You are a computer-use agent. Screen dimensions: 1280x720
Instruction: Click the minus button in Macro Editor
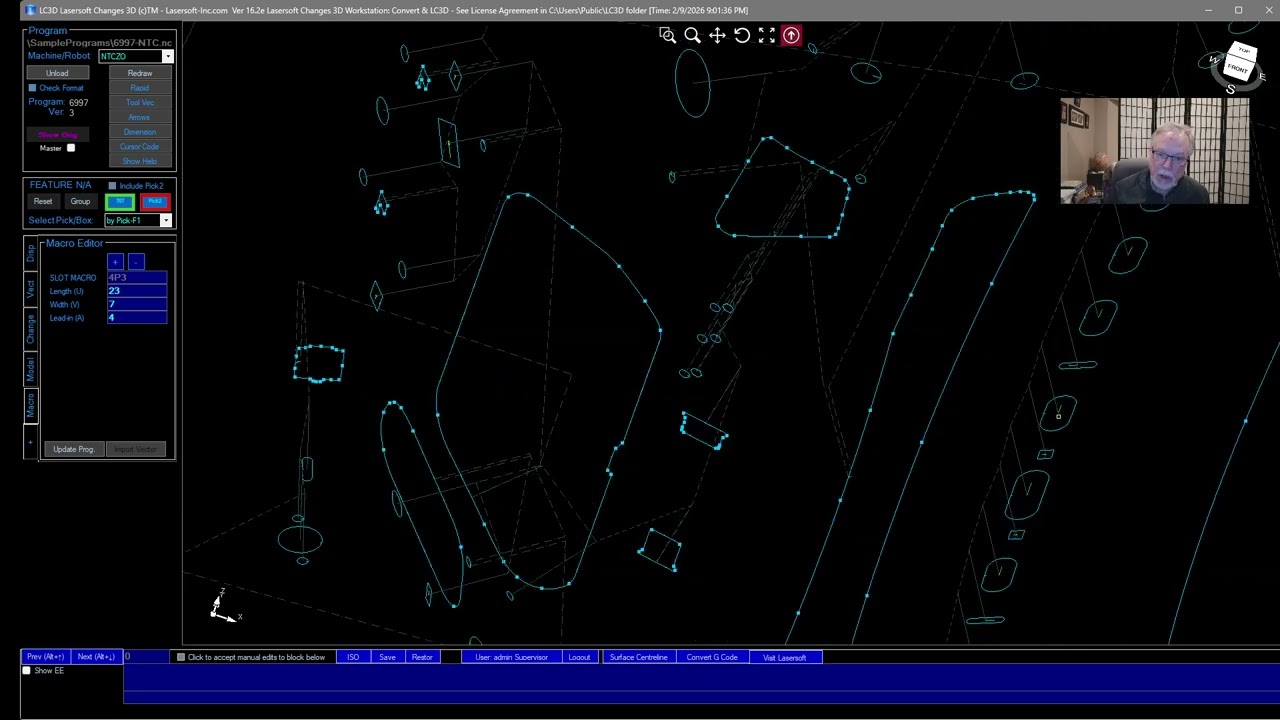pos(136,262)
